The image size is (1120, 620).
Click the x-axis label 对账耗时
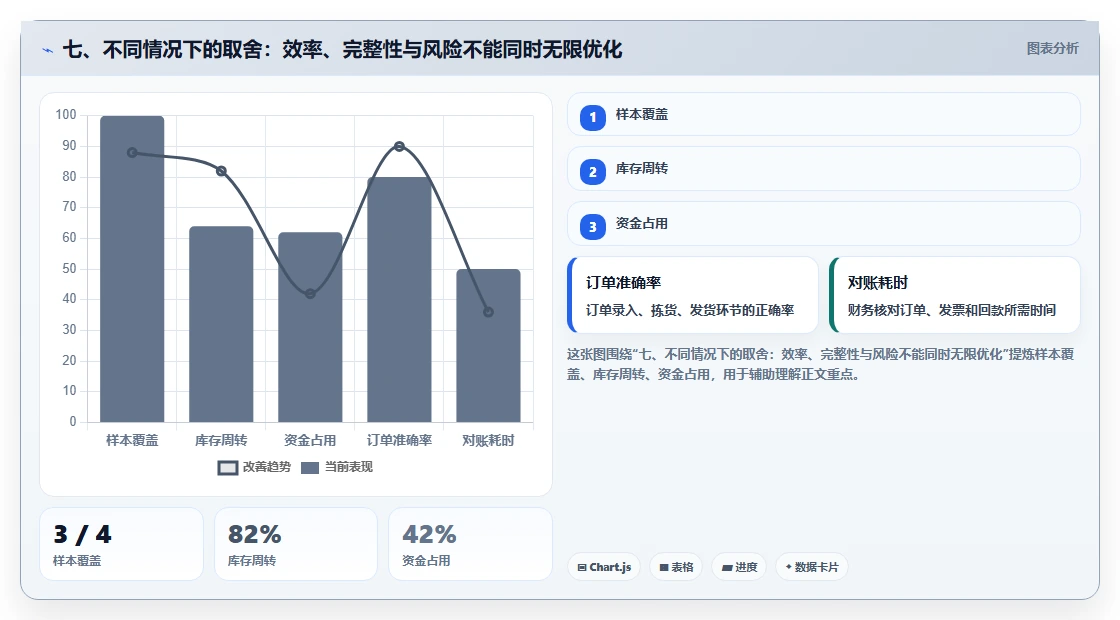(489, 441)
